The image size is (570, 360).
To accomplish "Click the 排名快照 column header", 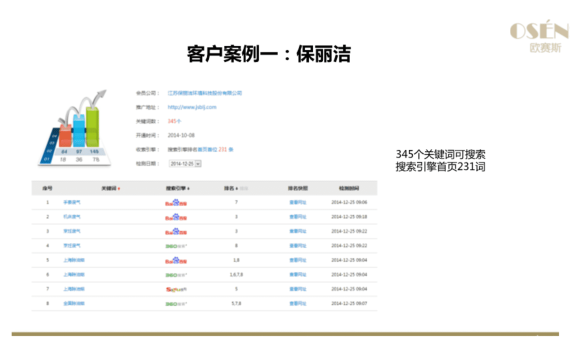I will pyautogui.click(x=298, y=188).
